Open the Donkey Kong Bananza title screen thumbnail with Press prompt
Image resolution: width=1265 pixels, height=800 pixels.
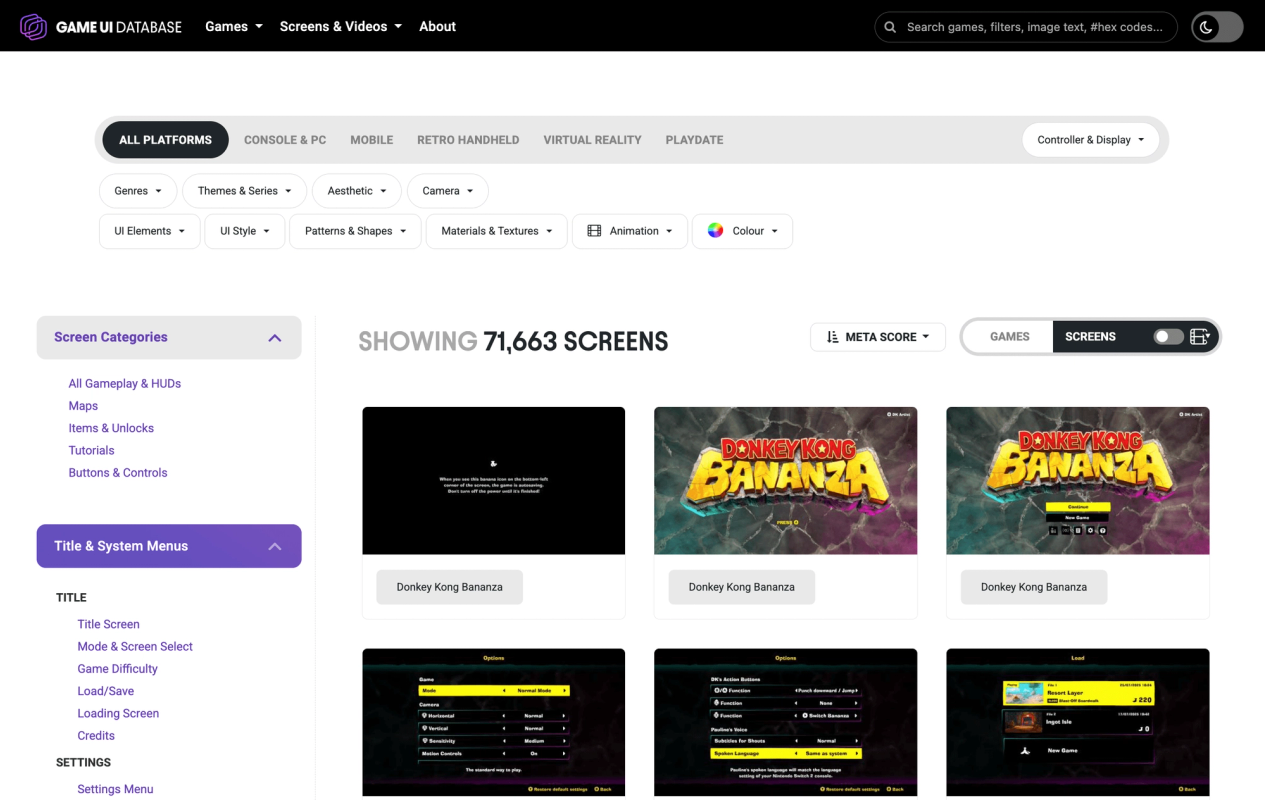click(786, 480)
